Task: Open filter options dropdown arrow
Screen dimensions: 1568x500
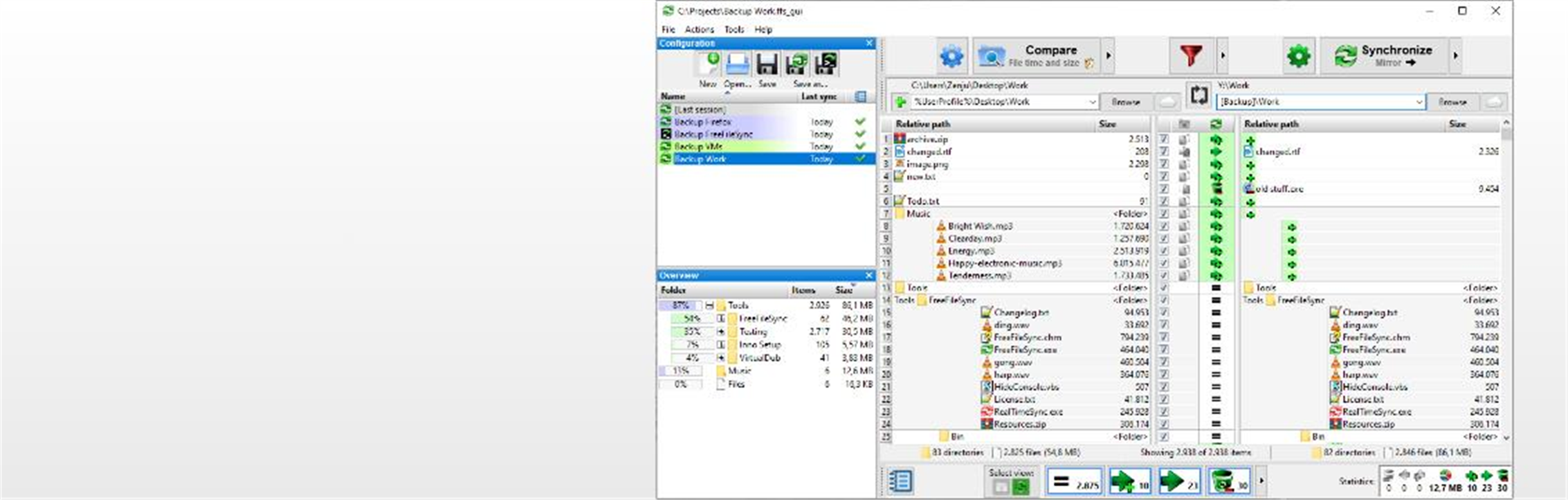Action: pos(1223,55)
